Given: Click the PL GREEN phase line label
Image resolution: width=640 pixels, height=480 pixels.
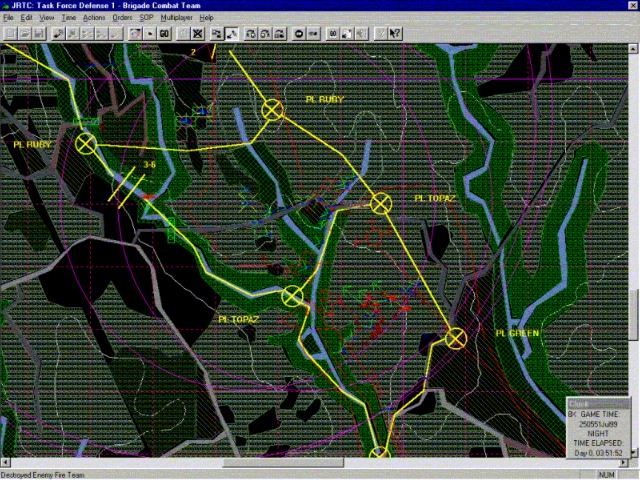Looking at the screenshot, I should click(x=517, y=333).
